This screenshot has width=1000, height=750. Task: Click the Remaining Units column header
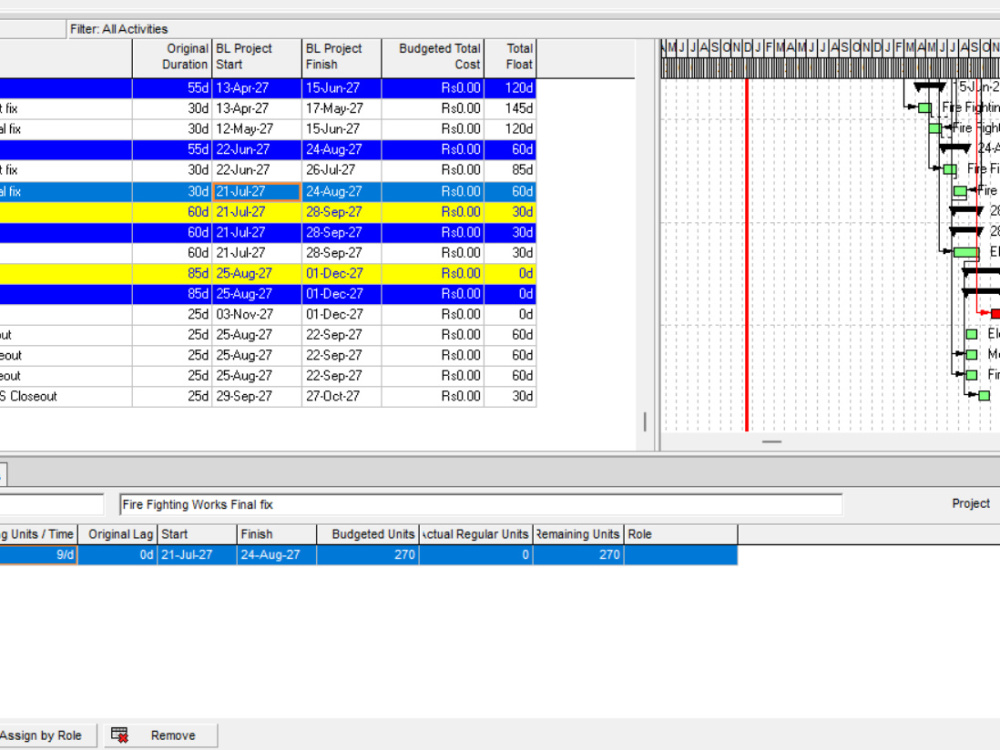(578, 534)
